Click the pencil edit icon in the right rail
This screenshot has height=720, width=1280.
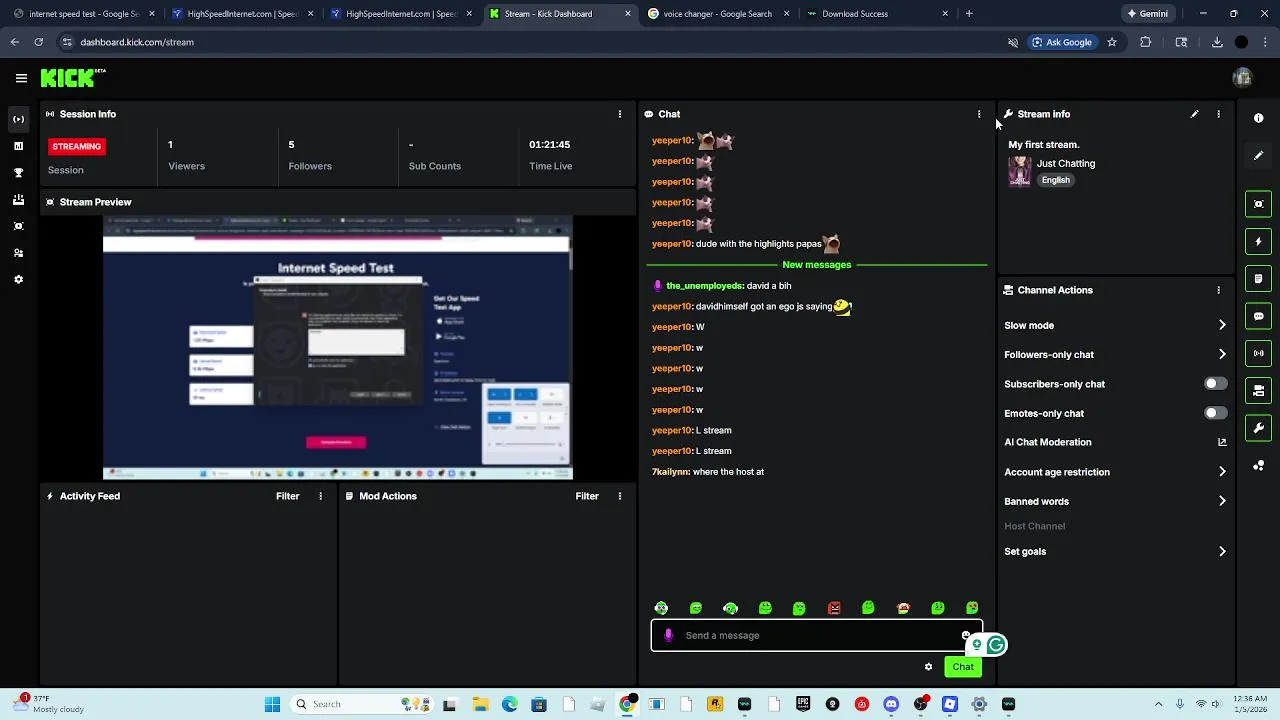click(x=1258, y=156)
